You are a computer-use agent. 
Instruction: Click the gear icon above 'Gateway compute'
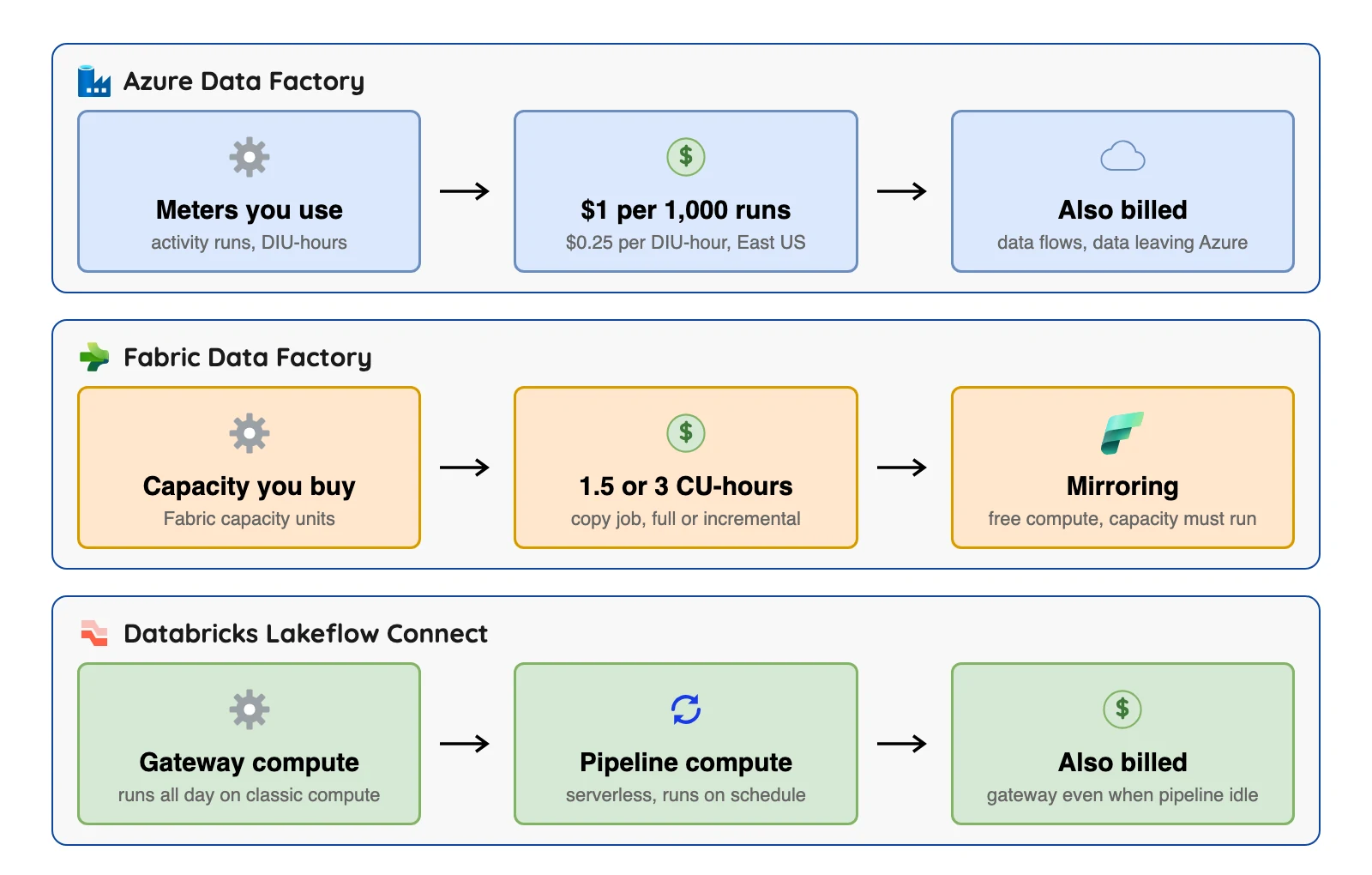coord(250,709)
